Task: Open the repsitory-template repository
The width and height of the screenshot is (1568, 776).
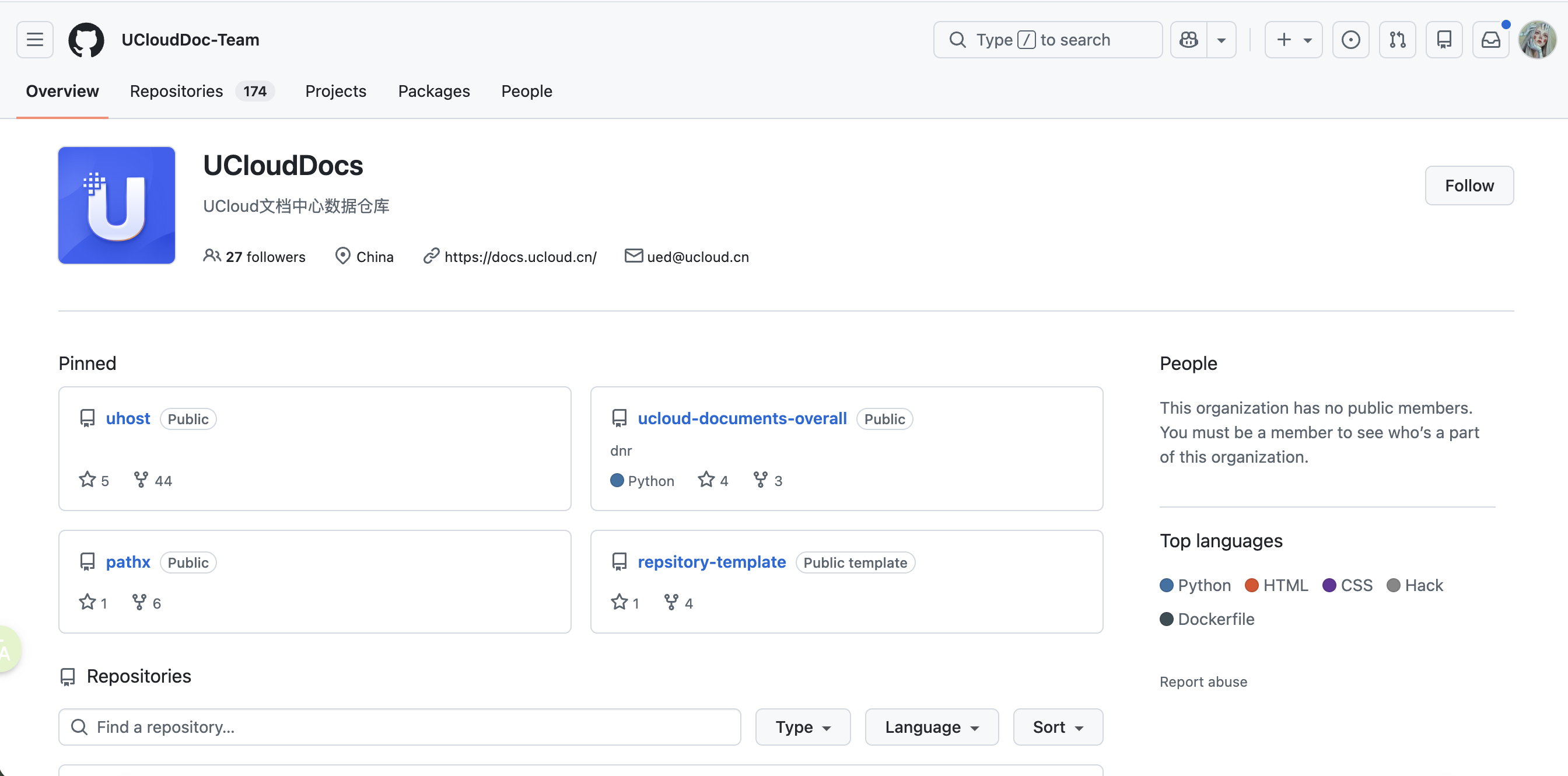Action: tap(712, 562)
